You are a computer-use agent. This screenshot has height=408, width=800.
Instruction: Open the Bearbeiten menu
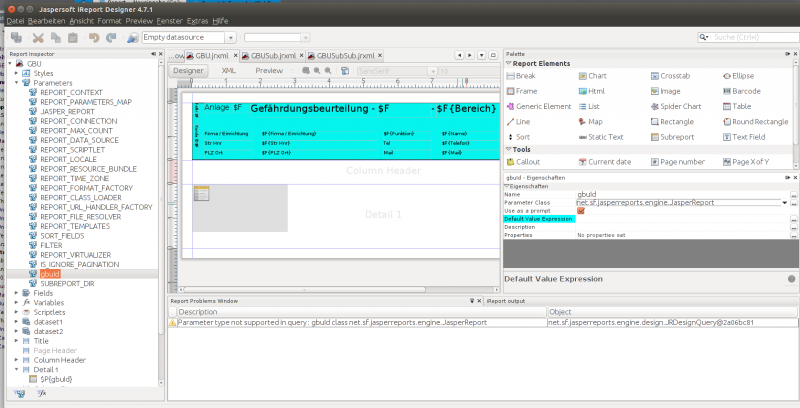46,21
